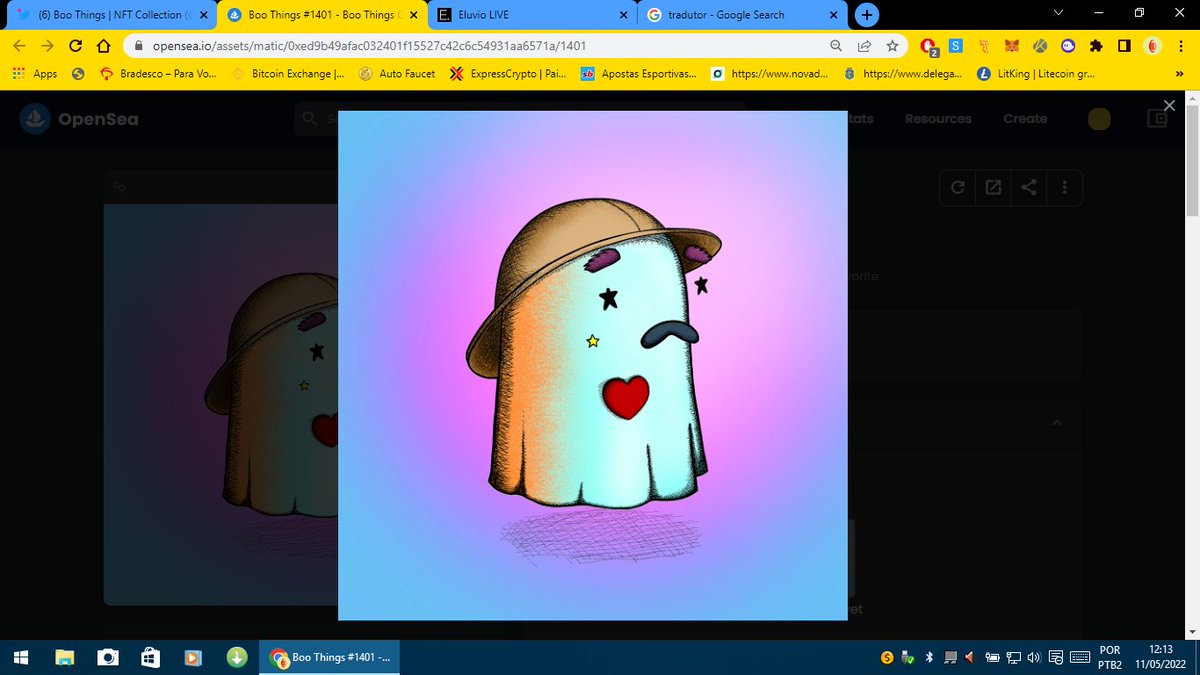Open the green download app on taskbar

[x=237, y=657]
